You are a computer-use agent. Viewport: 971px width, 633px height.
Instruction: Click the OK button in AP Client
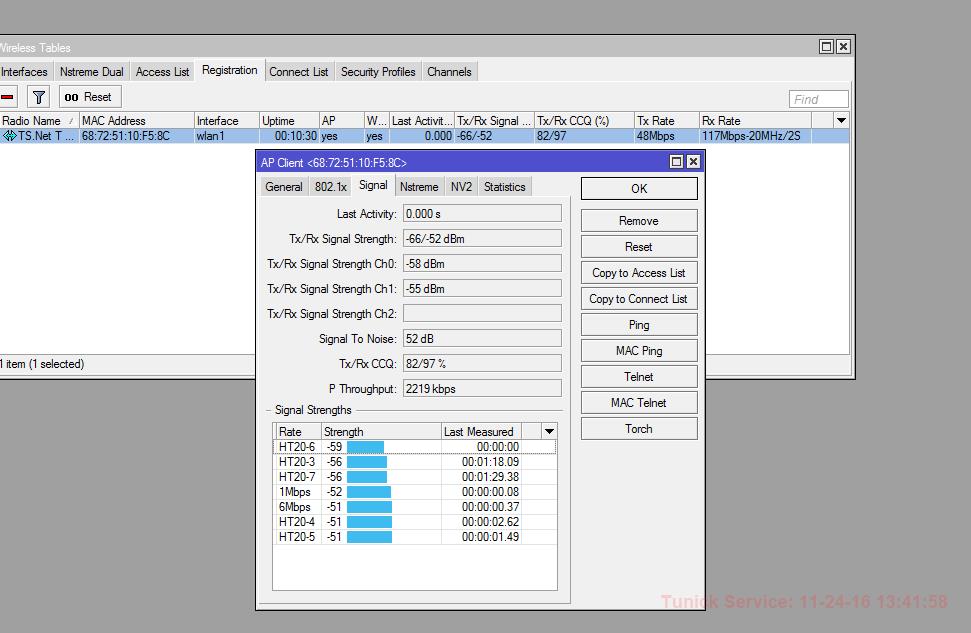pyautogui.click(x=639, y=188)
